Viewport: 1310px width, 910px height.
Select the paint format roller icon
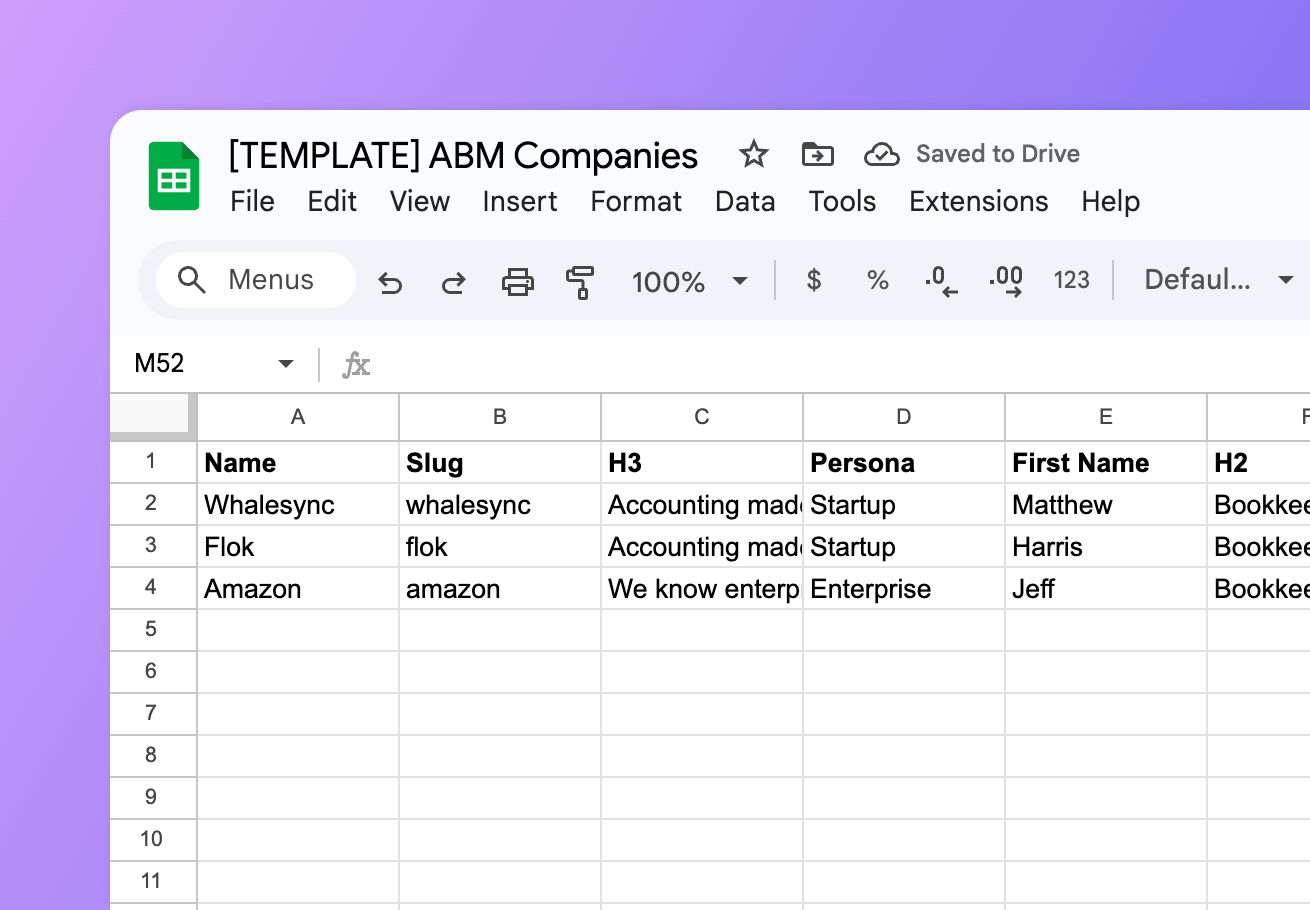(x=580, y=281)
